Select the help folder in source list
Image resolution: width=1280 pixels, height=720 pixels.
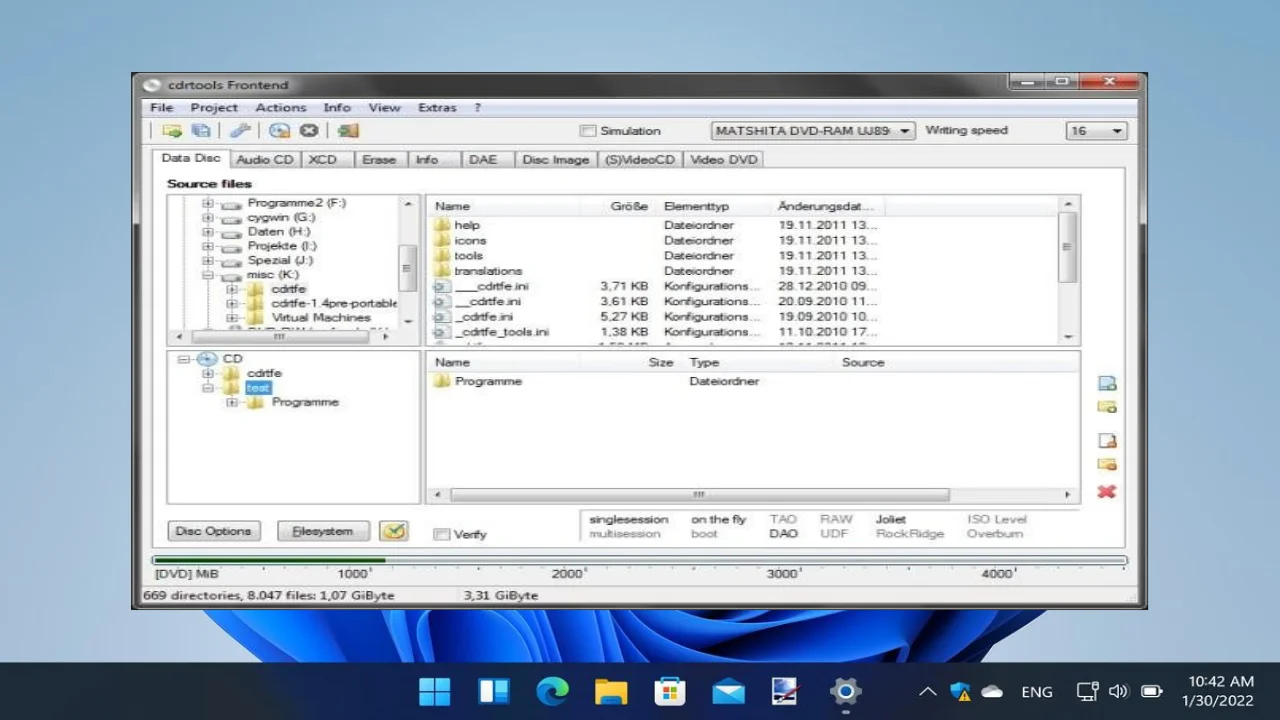pyautogui.click(x=467, y=225)
